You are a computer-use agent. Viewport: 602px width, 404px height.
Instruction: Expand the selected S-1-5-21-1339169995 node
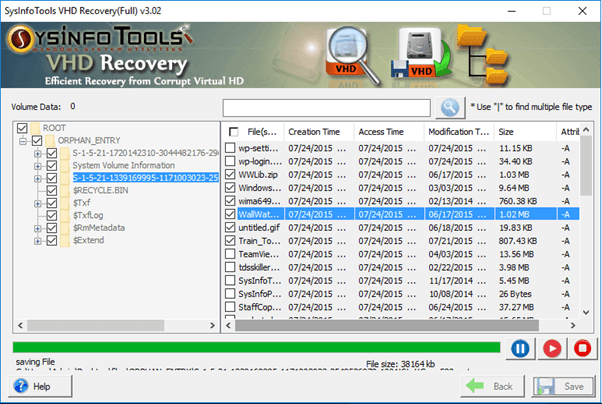[x=38, y=179]
